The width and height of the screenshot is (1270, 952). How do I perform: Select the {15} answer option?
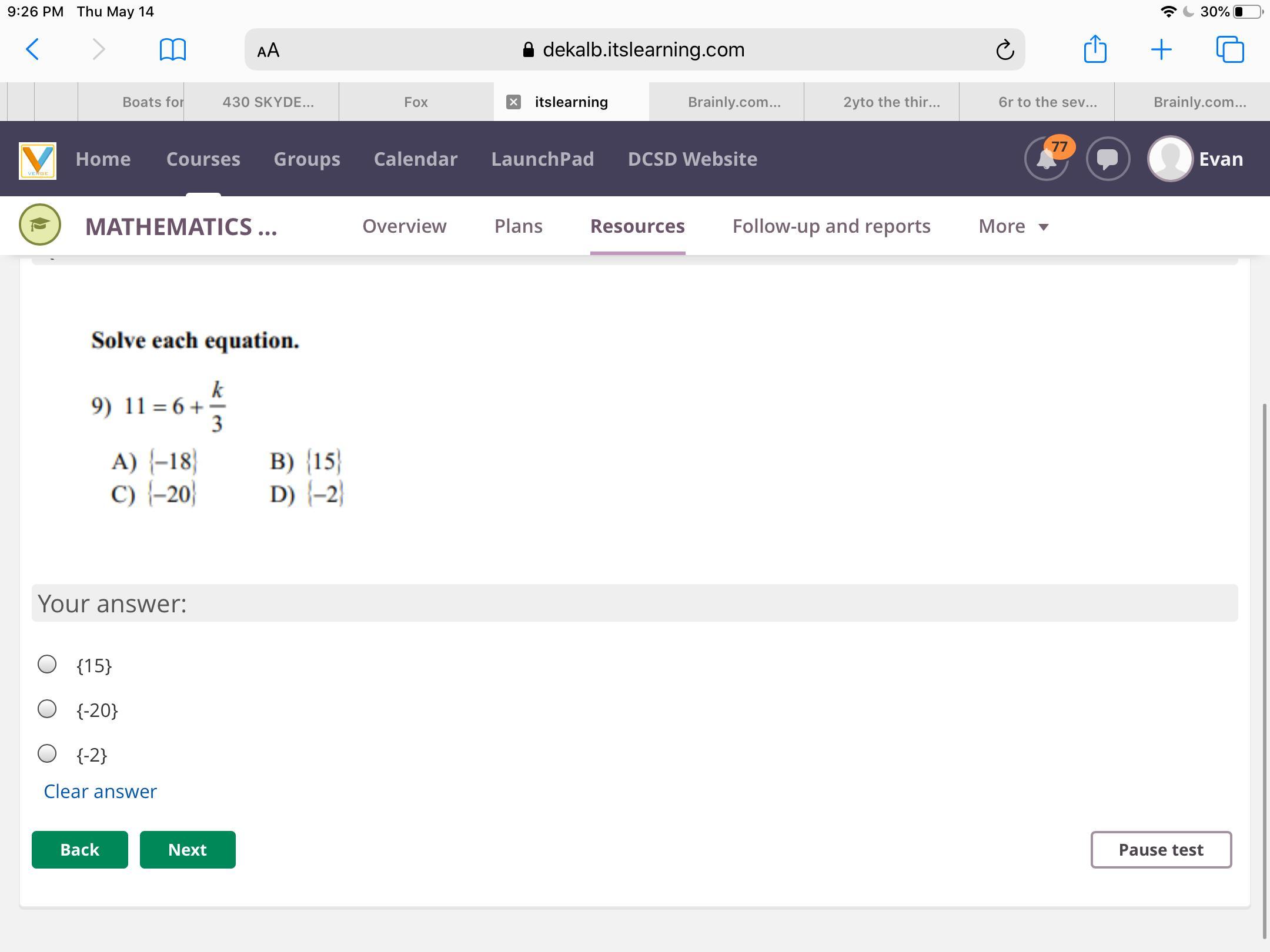point(47,665)
